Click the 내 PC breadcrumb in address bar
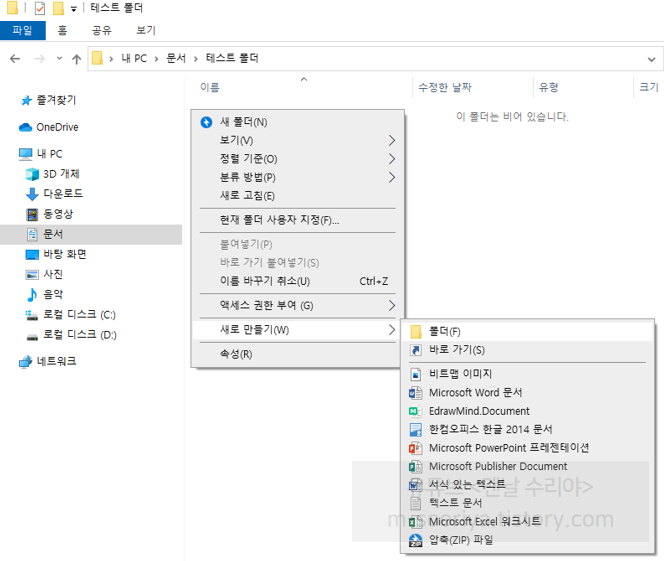This screenshot has width=664, height=561. (134, 58)
